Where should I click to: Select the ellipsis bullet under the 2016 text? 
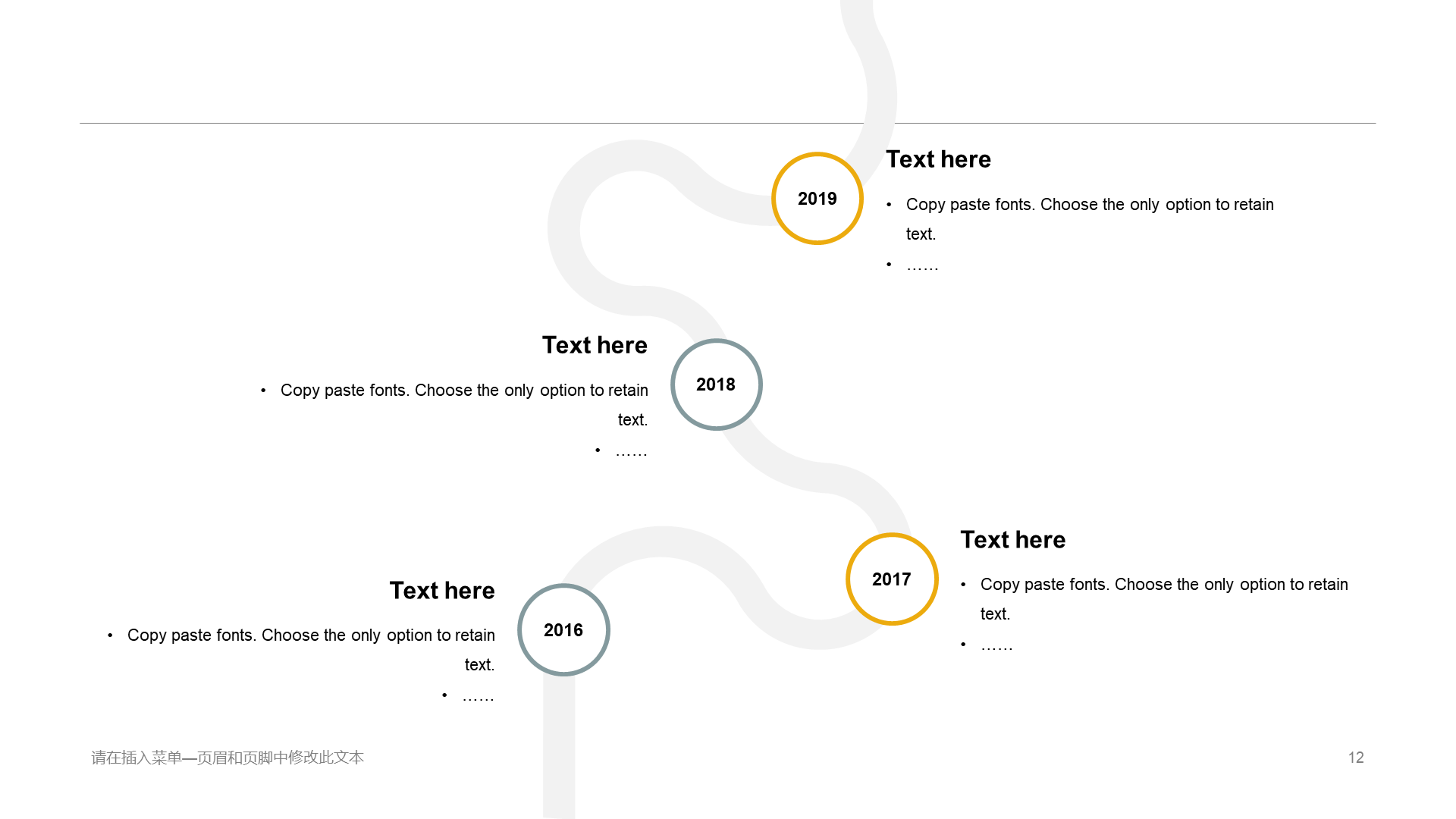pyautogui.click(x=478, y=697)
